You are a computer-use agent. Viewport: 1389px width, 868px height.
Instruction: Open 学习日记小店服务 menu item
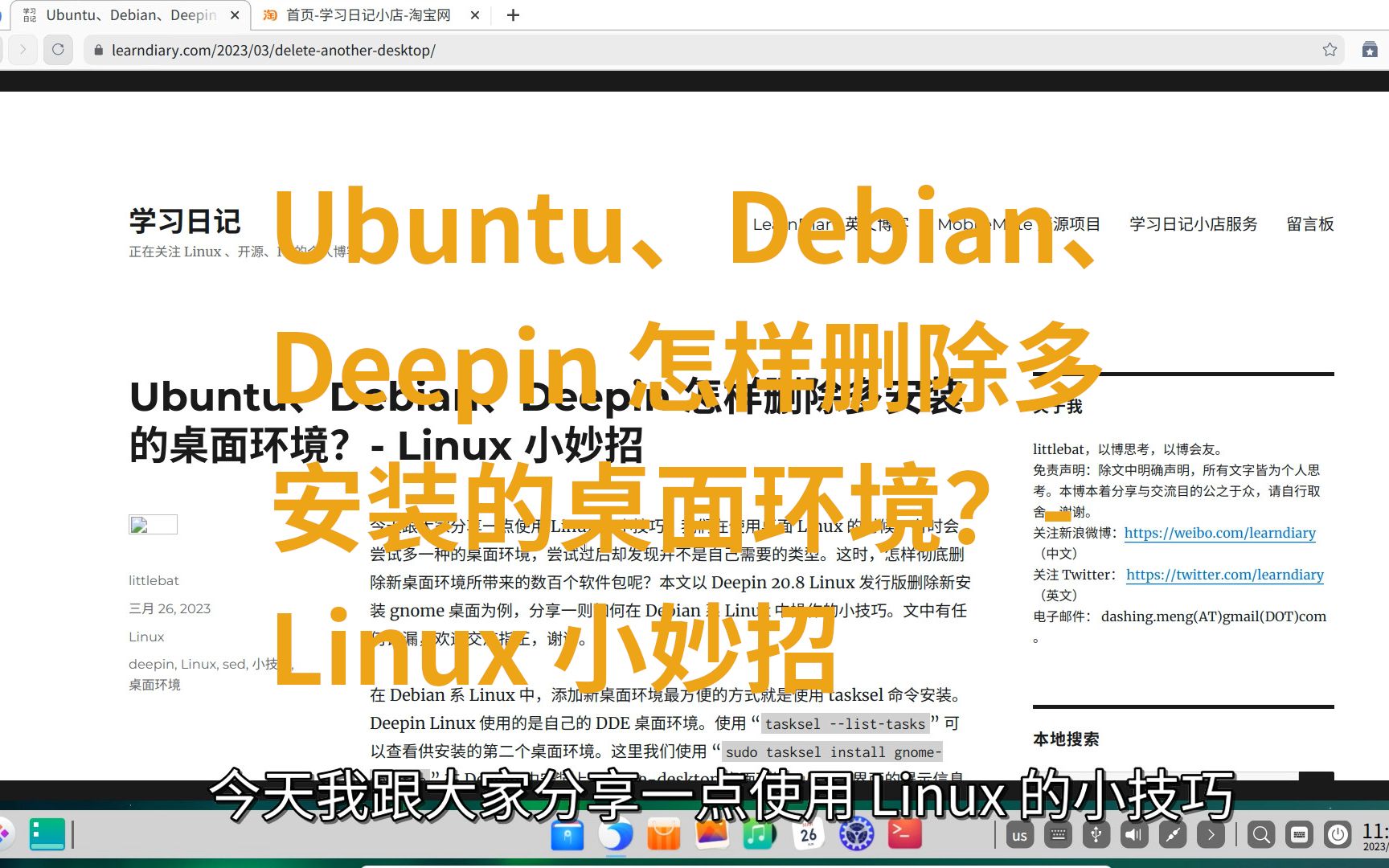point(1193,224)
